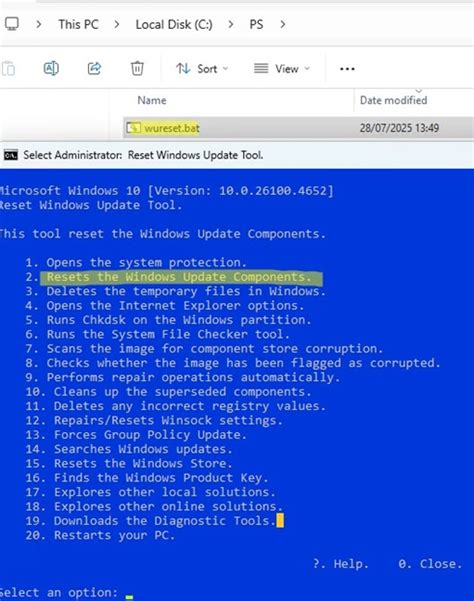Click 'Finds the Windows Product Key' line
Screen dimensions: 474x601
(147, 478)
